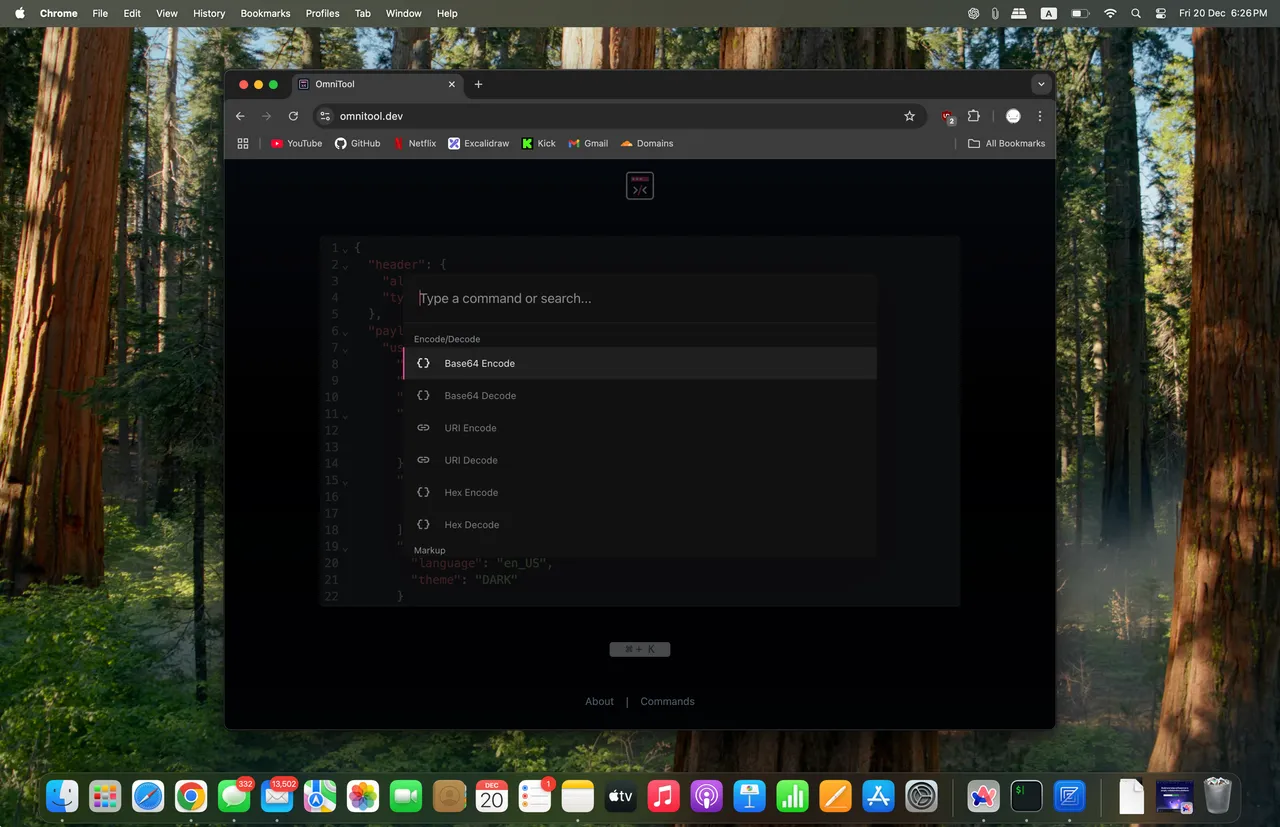The height and width of the screenshot is (827, 1280).
Task: Open the Chrome Extensions puzzle icon
Action: click(x=974, y=116)
